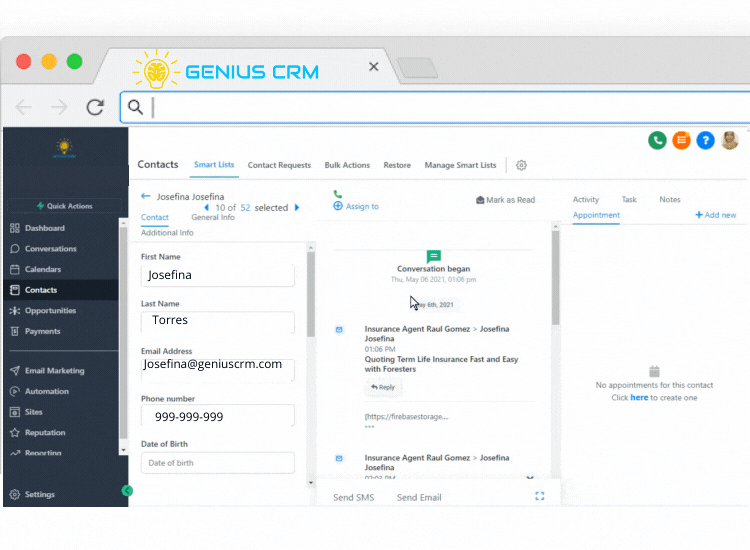Click the Email Address field
This screenshot has height=550, width=750.
click(x=218, y=369)
